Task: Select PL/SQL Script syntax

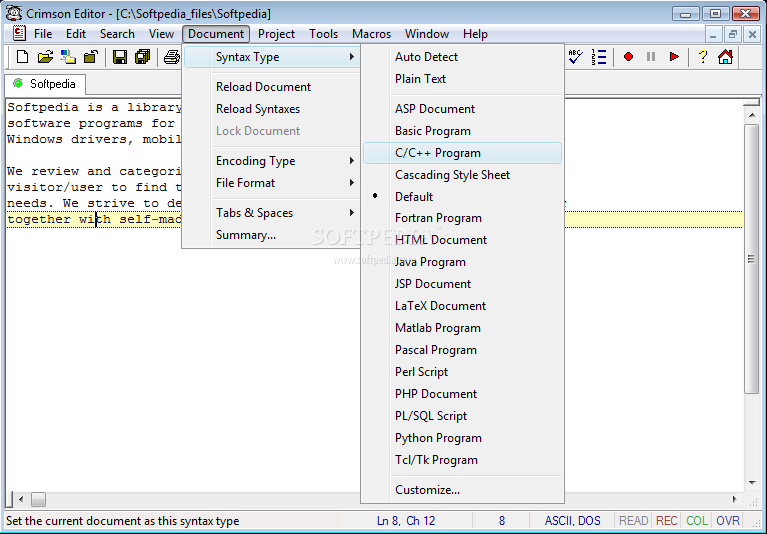Action: (x=462, y=416)
